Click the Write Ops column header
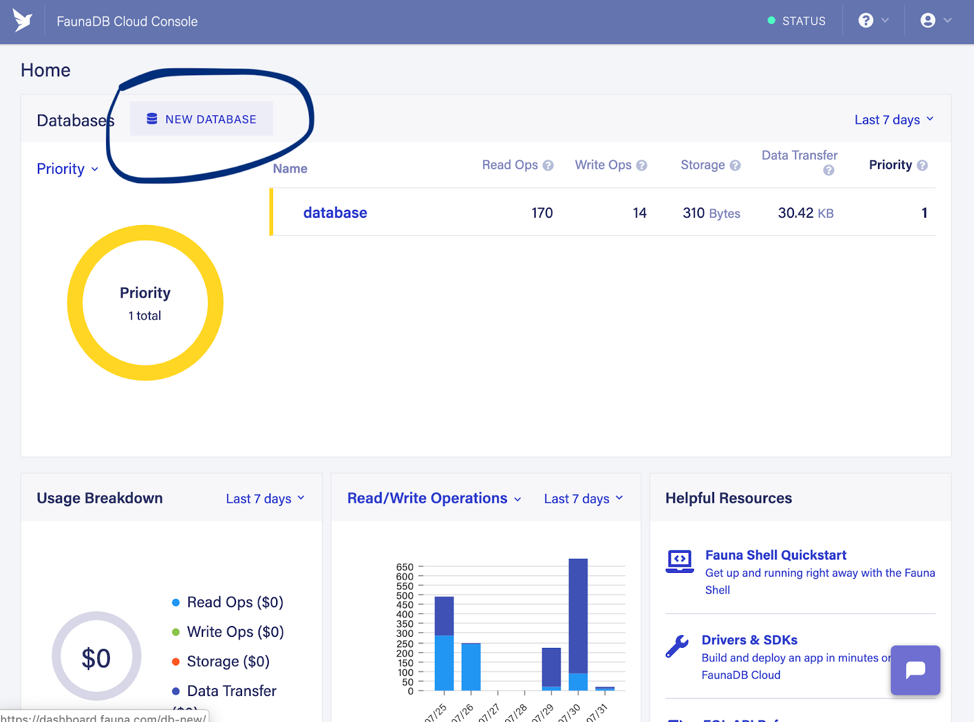 click(x=603, y=165)
